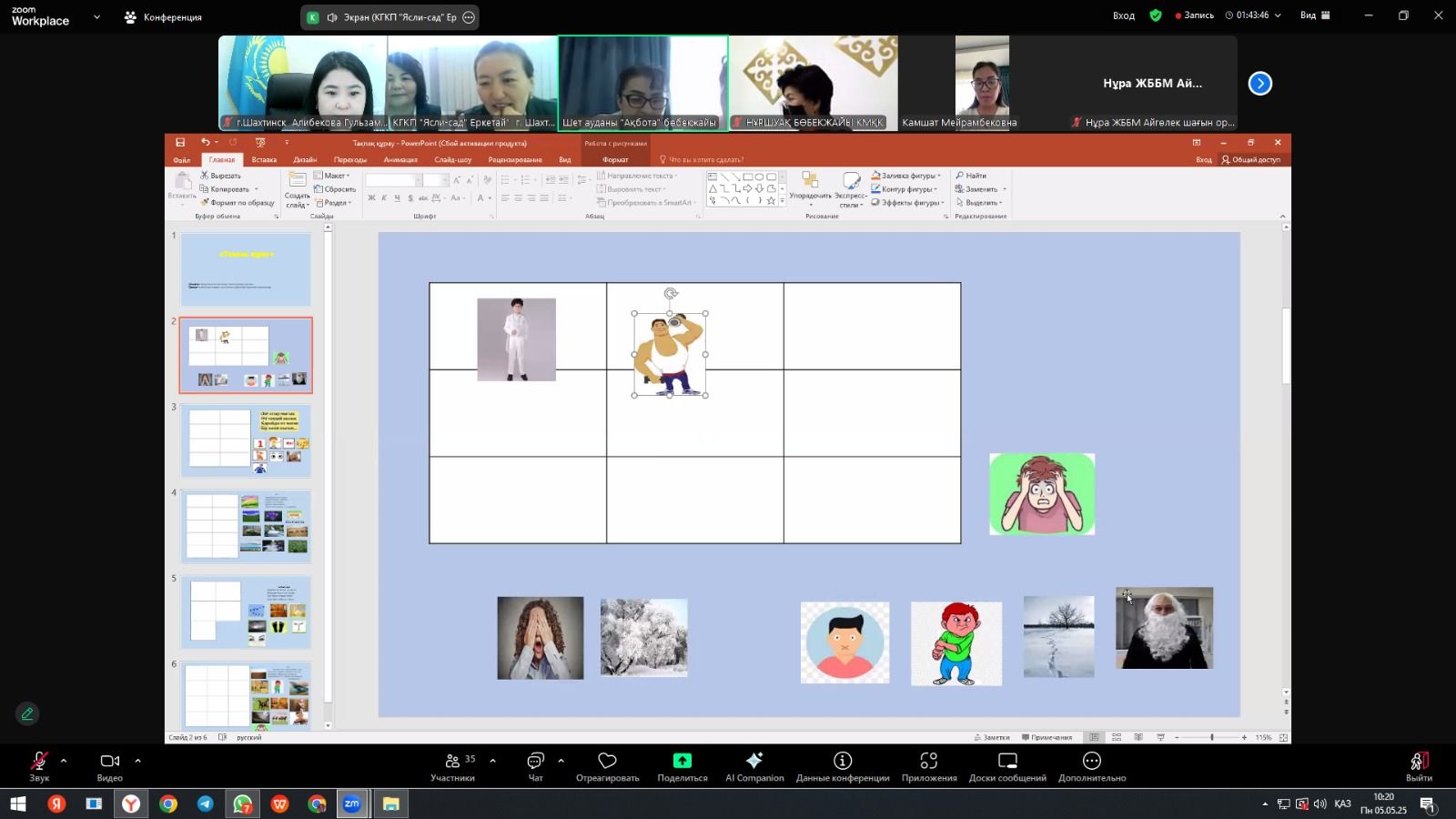Unmute the microphone
The width and height of the screenshot is (1456, 819).
39,765
